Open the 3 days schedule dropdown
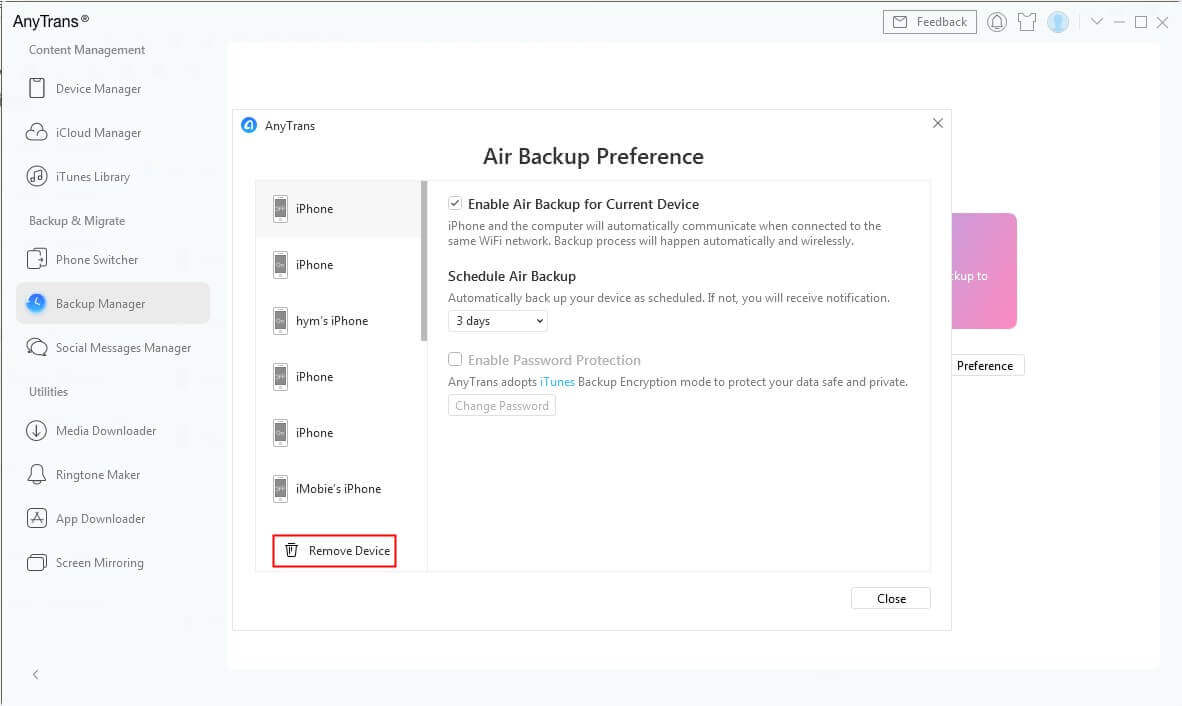The width and height of the screenshot is (1182, 706). 498,321
